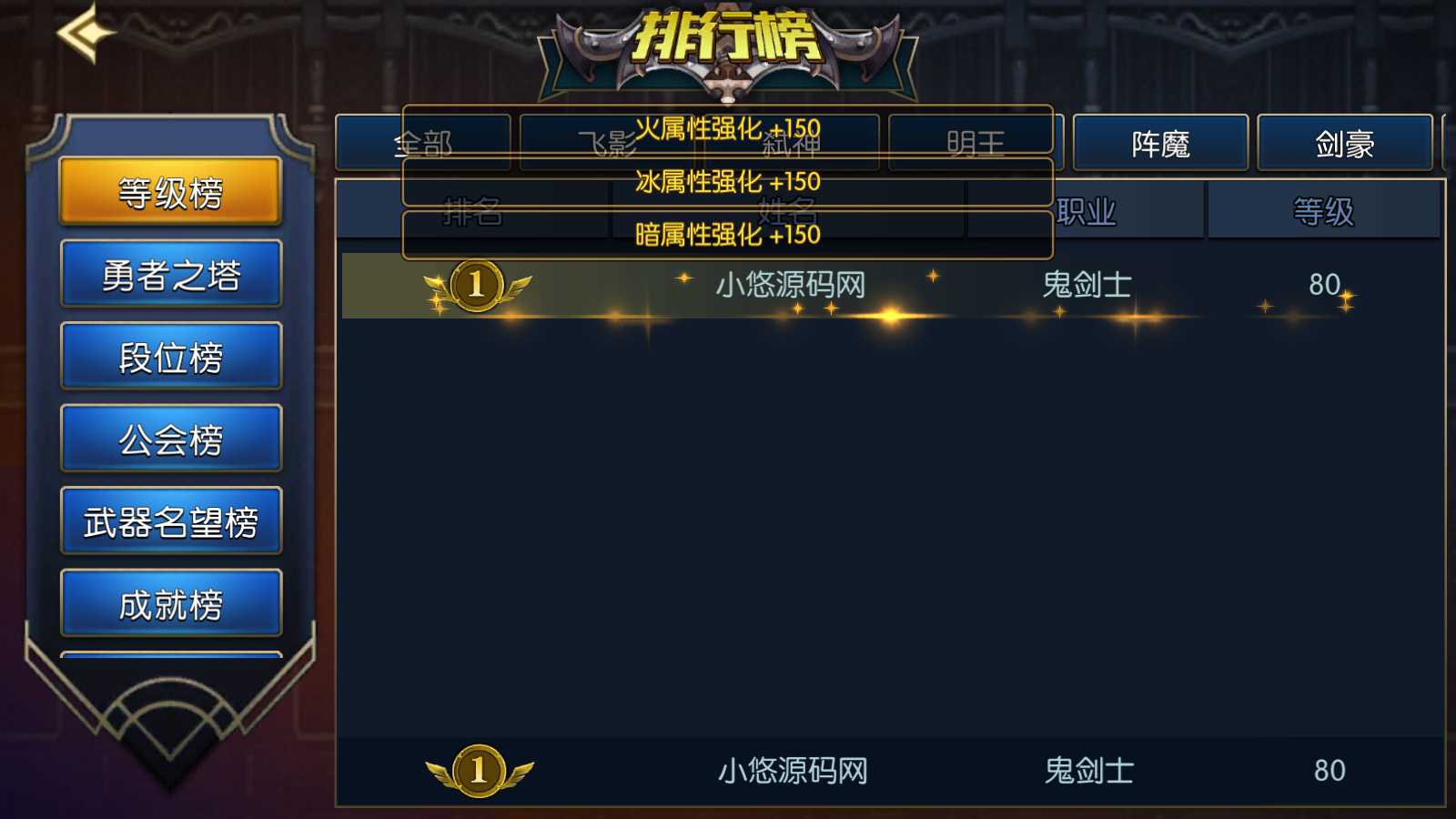Viewport: 1456px width, 819px height.
Task: Click the rank 1 medal in the list
Action: 477,286
